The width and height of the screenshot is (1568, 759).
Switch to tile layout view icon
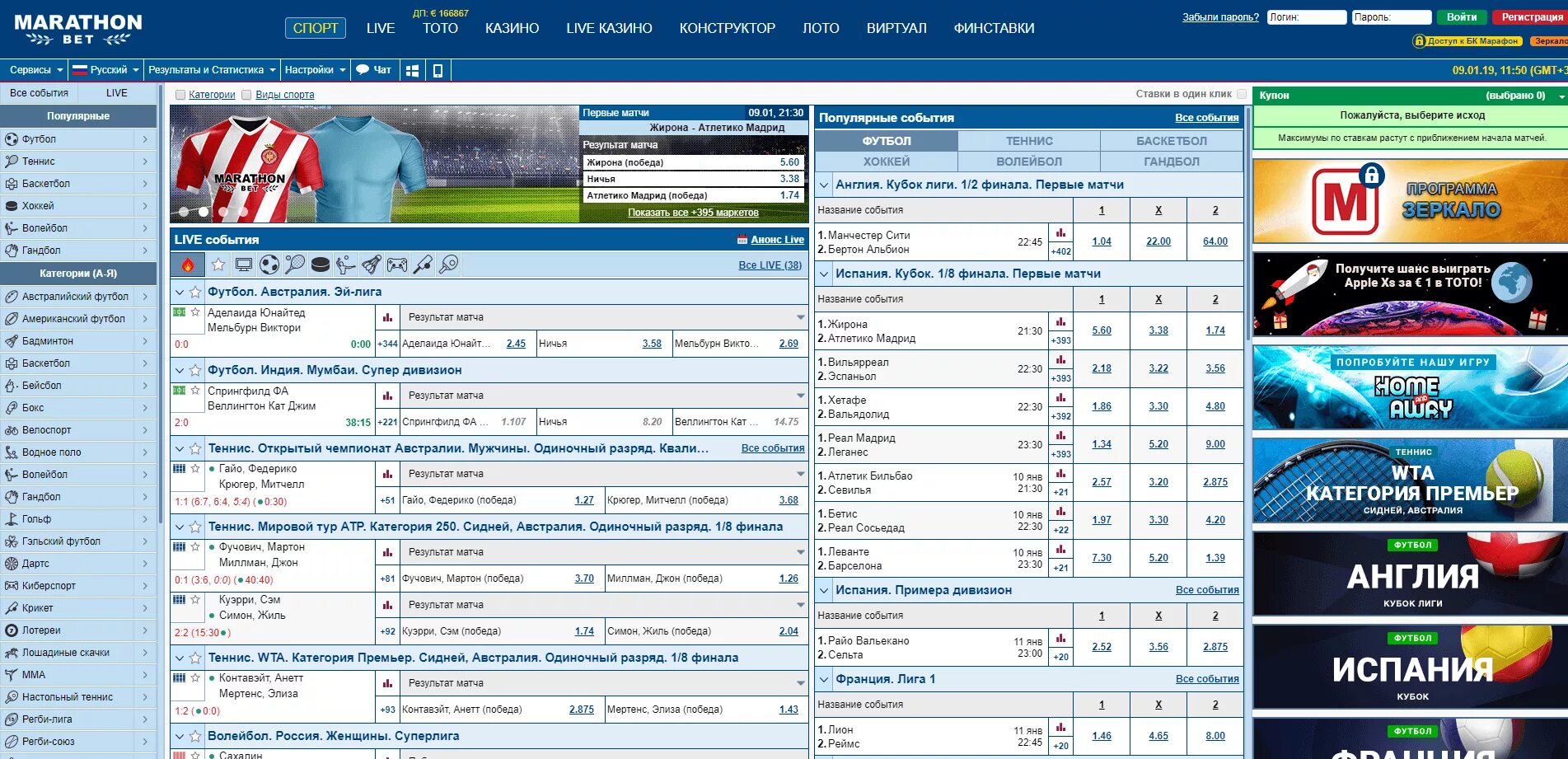(x=414, y=71)
